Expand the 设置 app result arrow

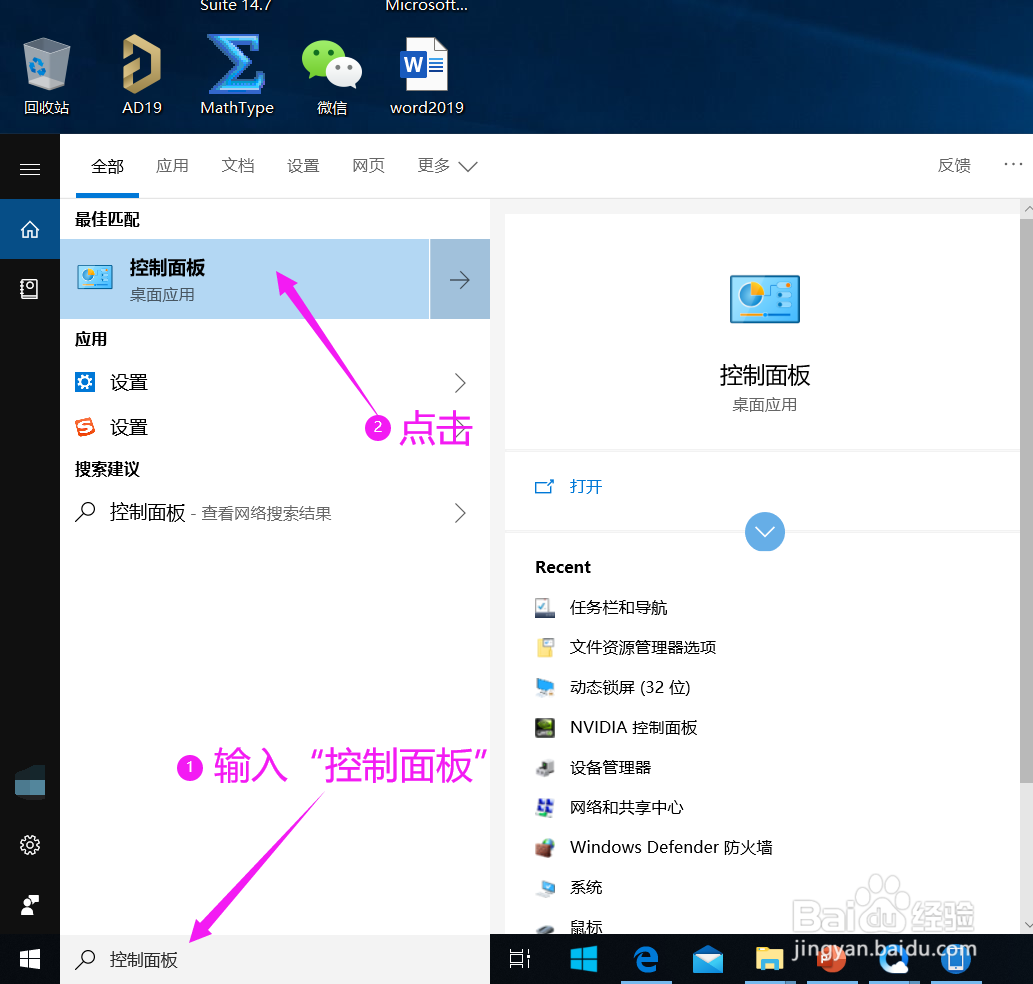(459, 382)
